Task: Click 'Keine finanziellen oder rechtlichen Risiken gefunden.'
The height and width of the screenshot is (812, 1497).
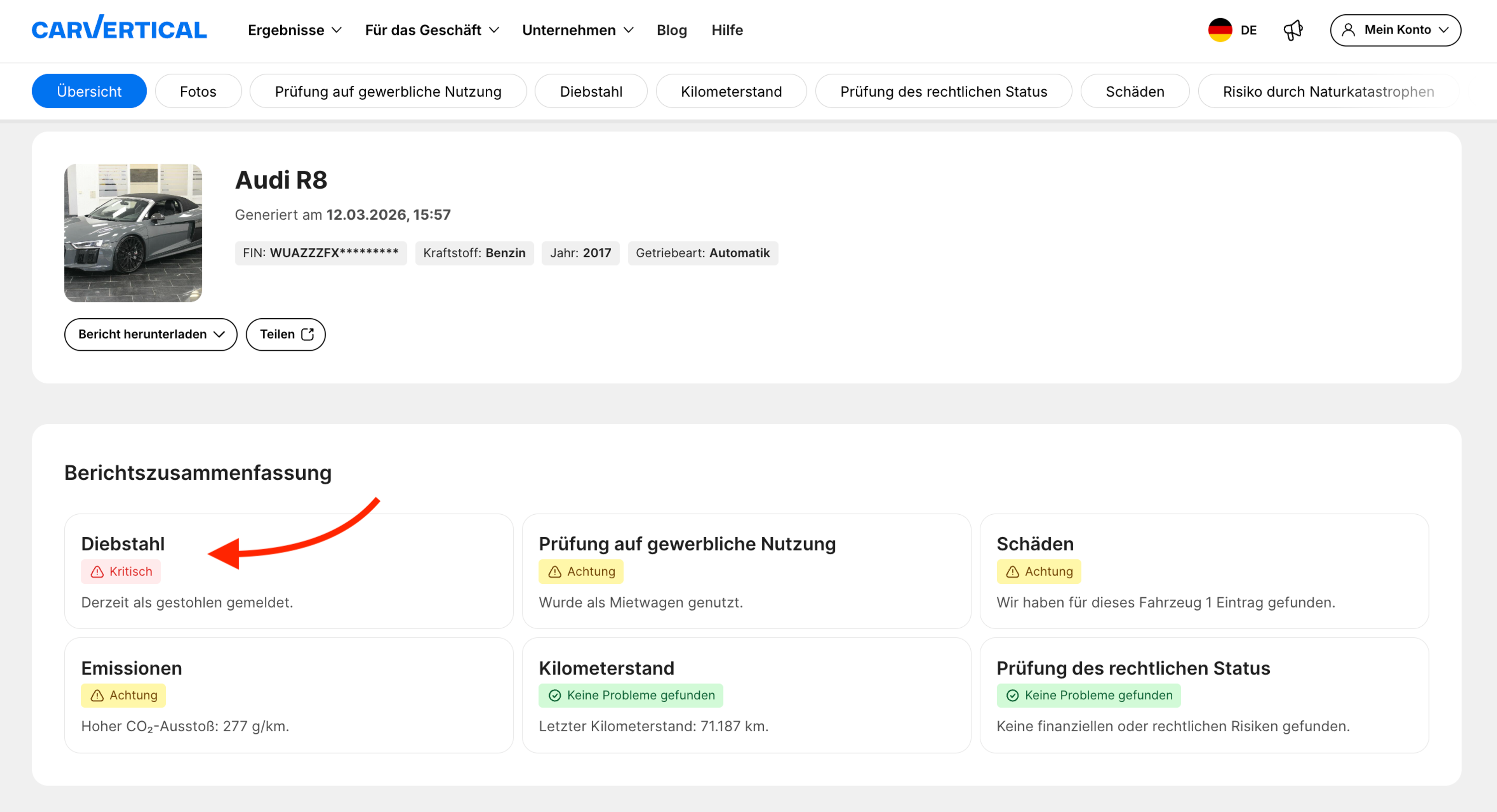Action: [x=1173, y=726]
